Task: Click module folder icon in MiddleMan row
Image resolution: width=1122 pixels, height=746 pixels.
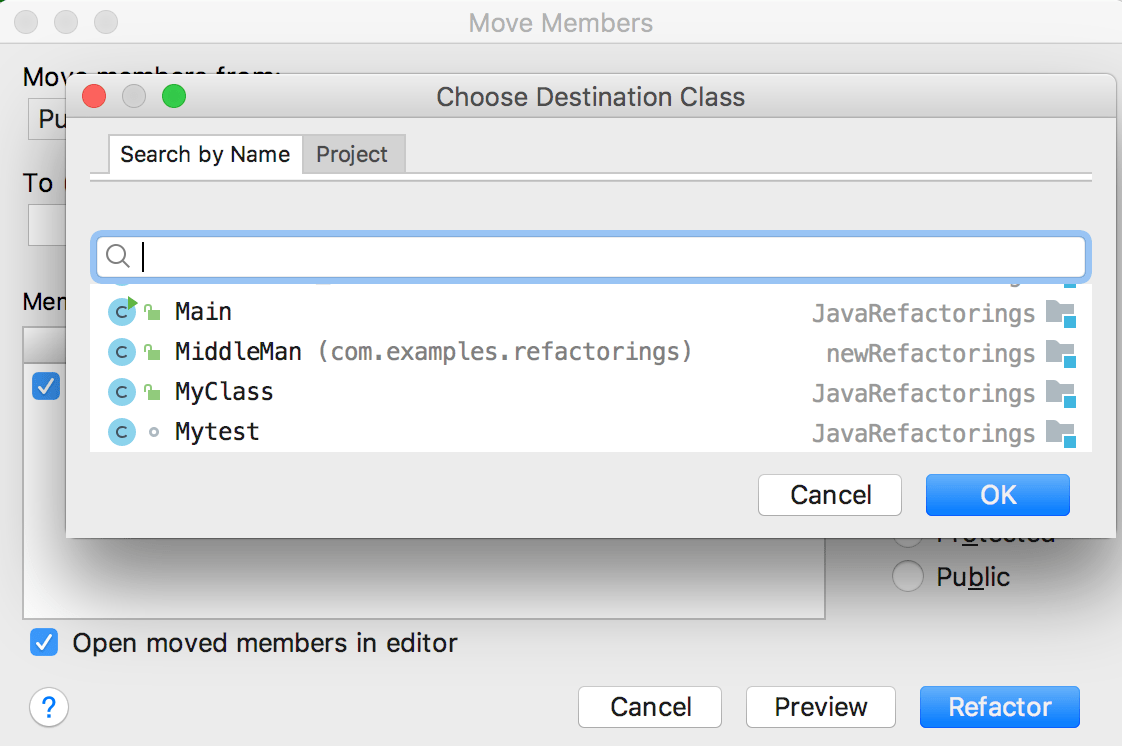Action: 1059,354
